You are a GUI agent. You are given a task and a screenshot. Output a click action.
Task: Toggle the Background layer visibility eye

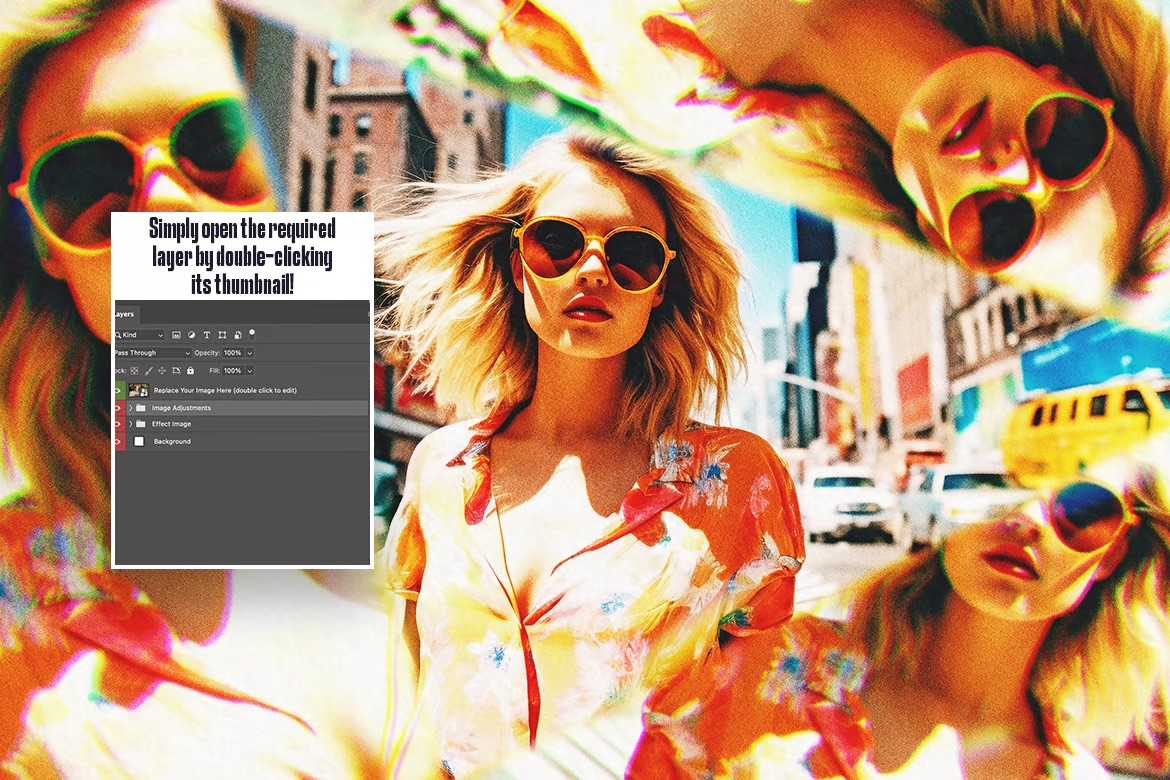click(115, 440)
